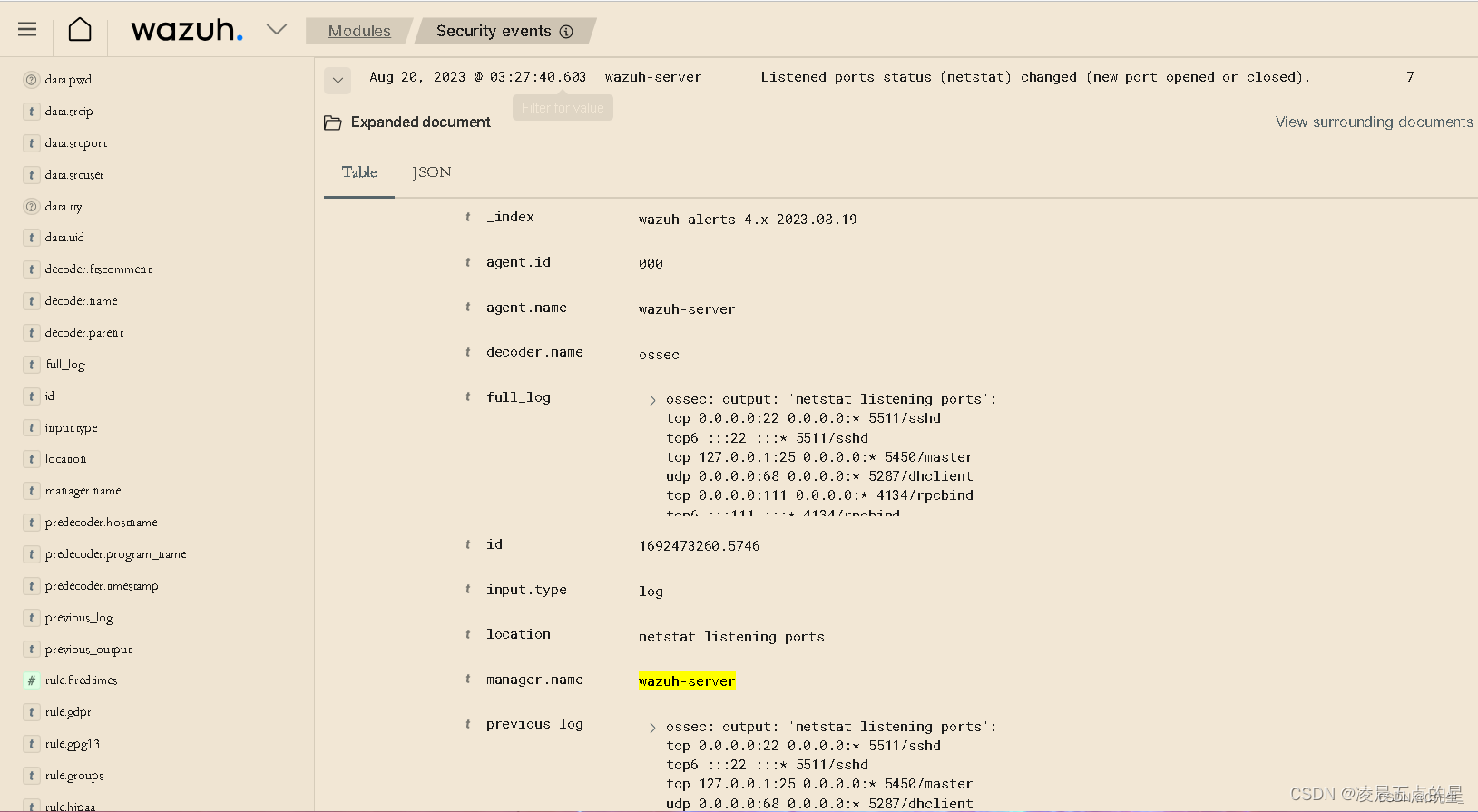
Task: Click the id value 1692473260.5746
Action: pos(700,546)
